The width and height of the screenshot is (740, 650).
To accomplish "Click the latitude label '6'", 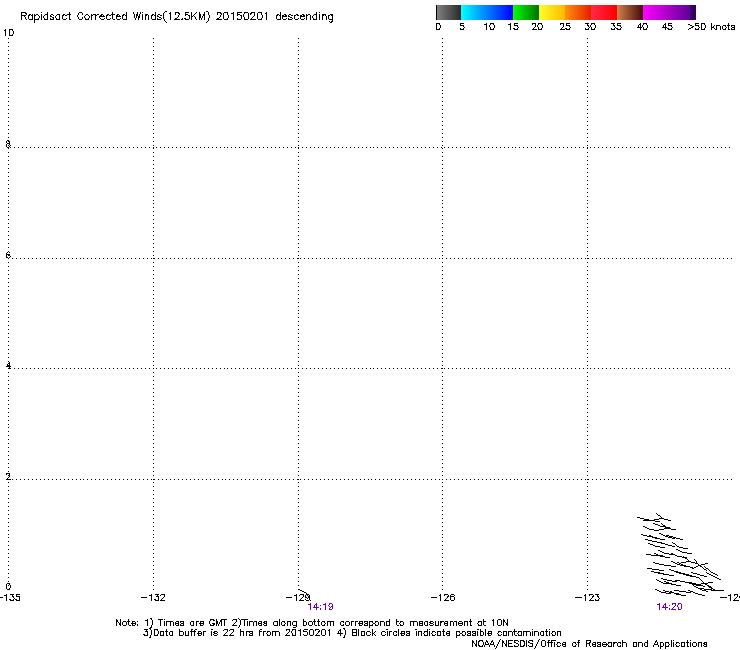I will (8, 255).
